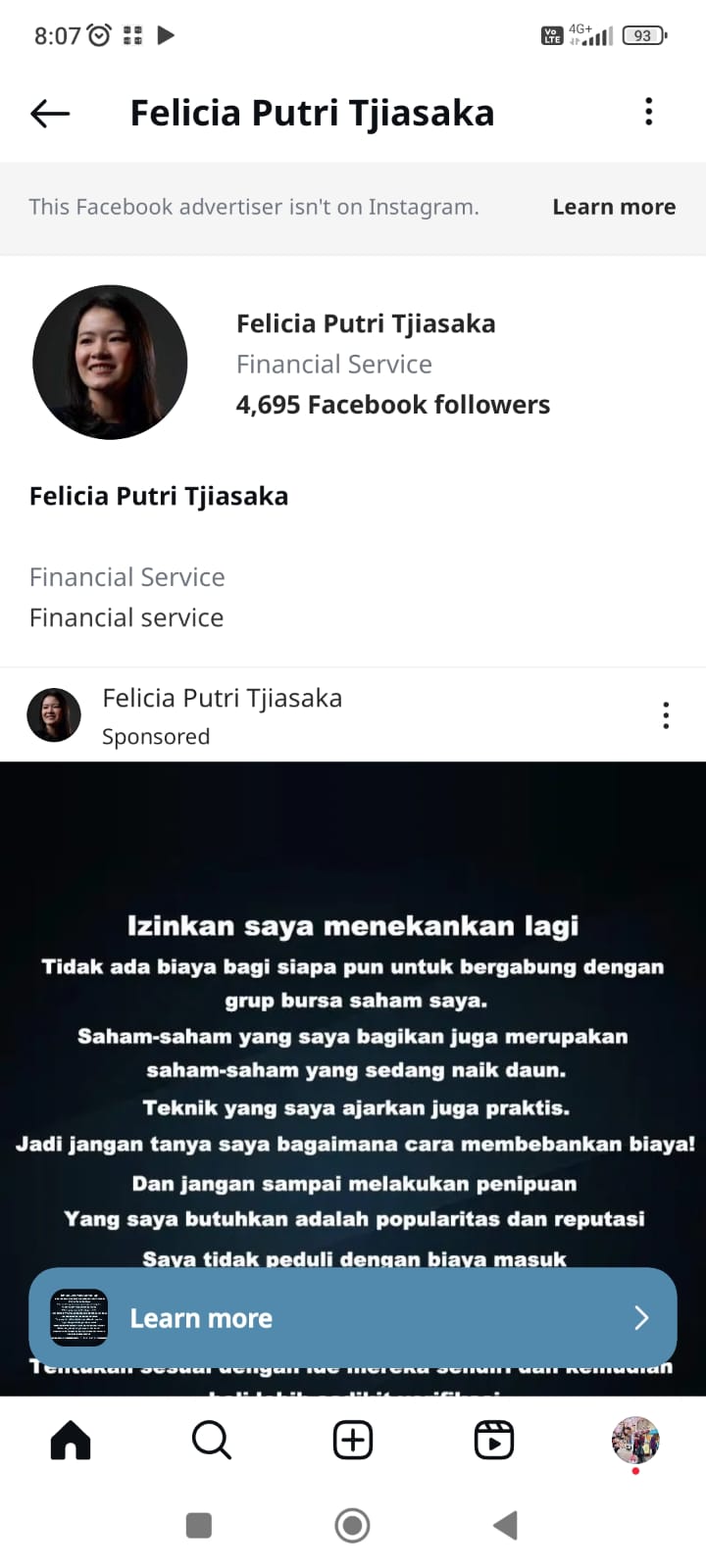Screen dimensions: 706x1568
Task: Tap the Create new post plus icon
Action: tap(353, 1440)
